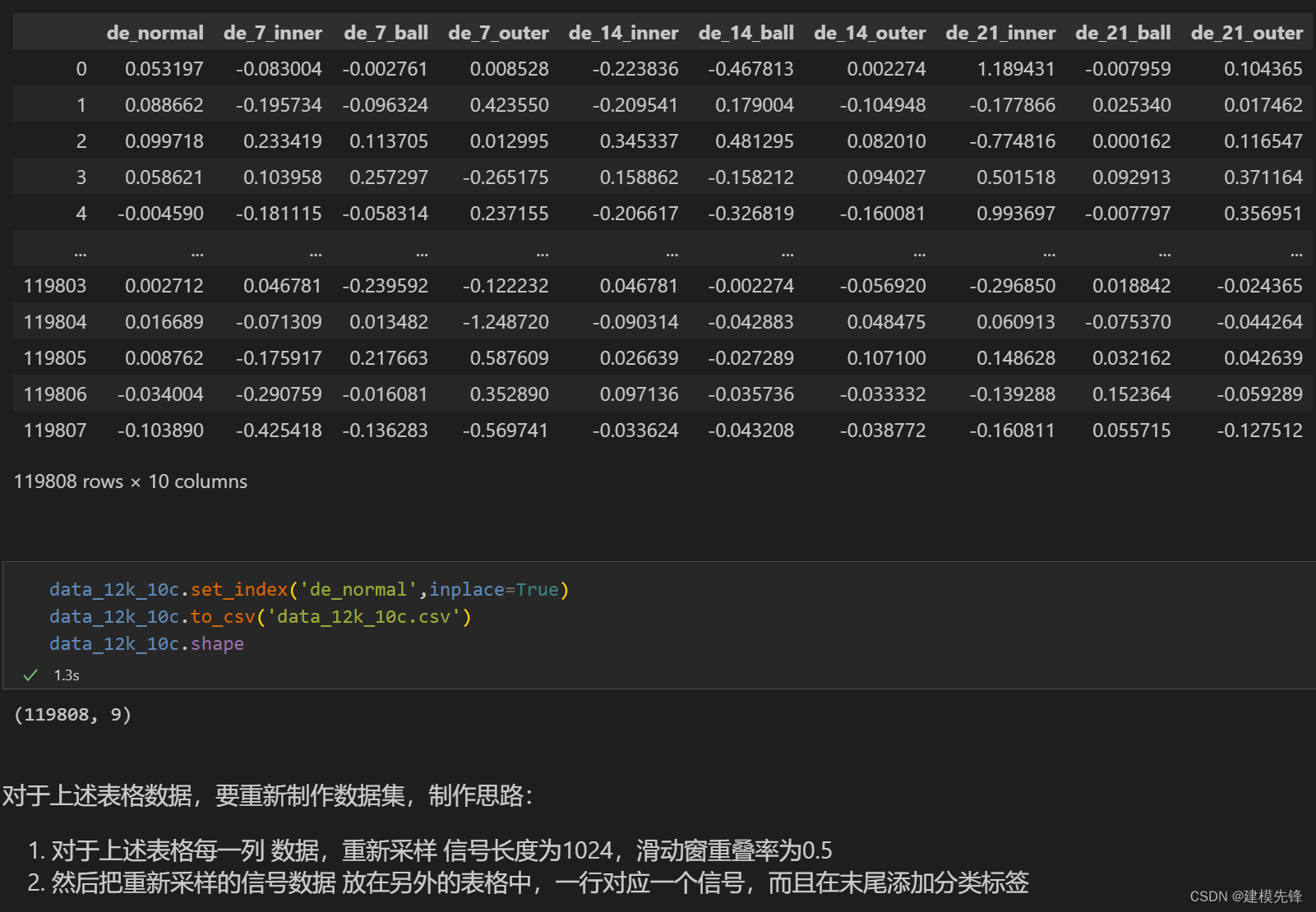This screenshot has height=912, width=1316.
Task: Select the de_normal column header
Action: click(x=155, y=32)
